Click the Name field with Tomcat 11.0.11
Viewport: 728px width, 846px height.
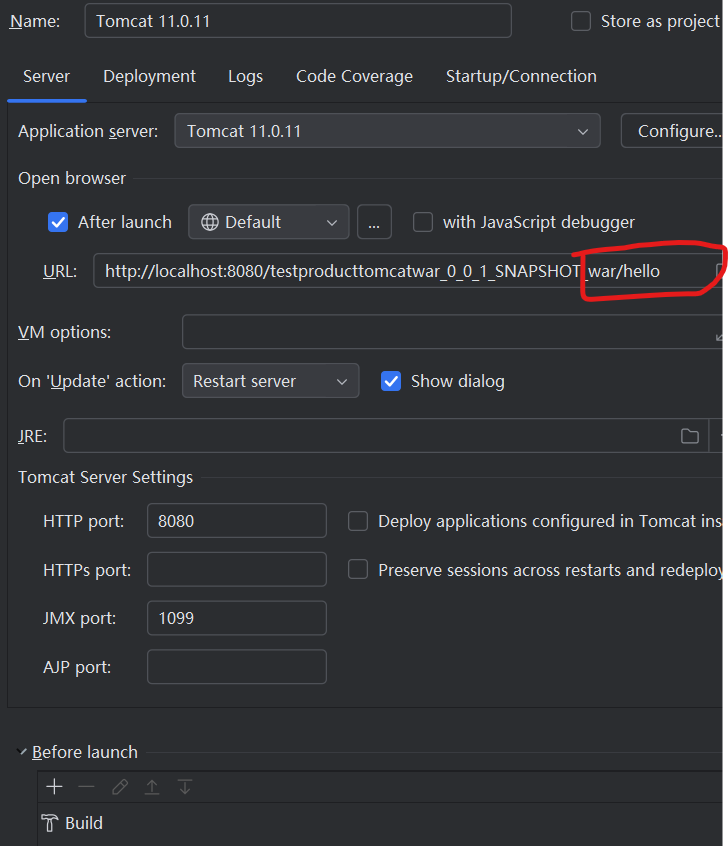pyautogui.click(x=298, y=21)
